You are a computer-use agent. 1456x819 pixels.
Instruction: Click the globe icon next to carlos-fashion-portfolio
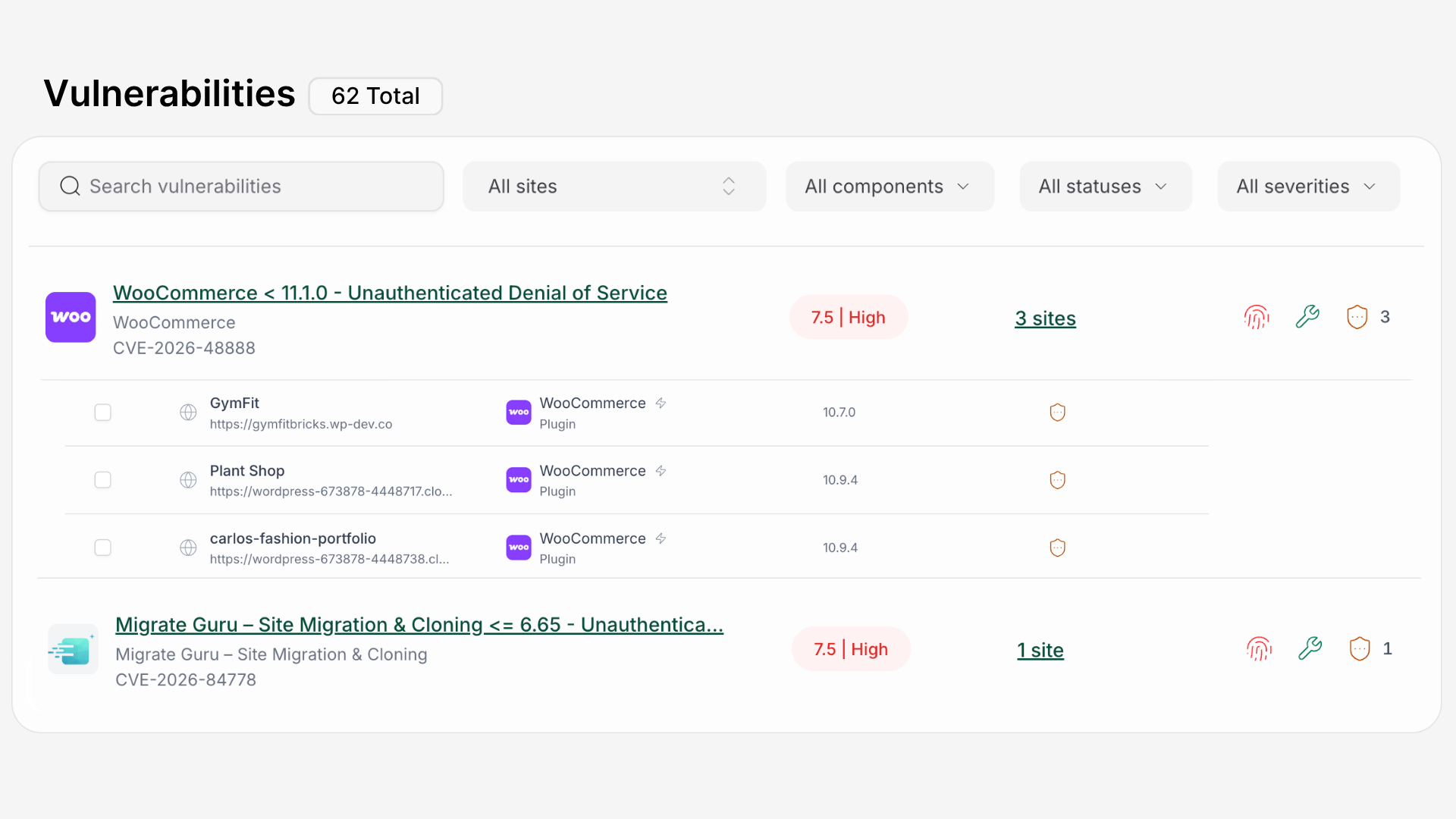click(x=188, y=548)
